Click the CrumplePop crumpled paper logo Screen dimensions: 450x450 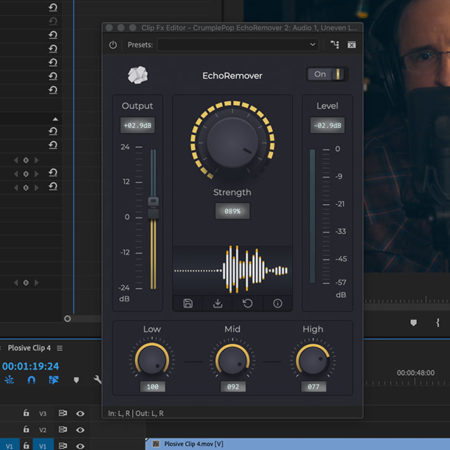(x=138, y=75)
